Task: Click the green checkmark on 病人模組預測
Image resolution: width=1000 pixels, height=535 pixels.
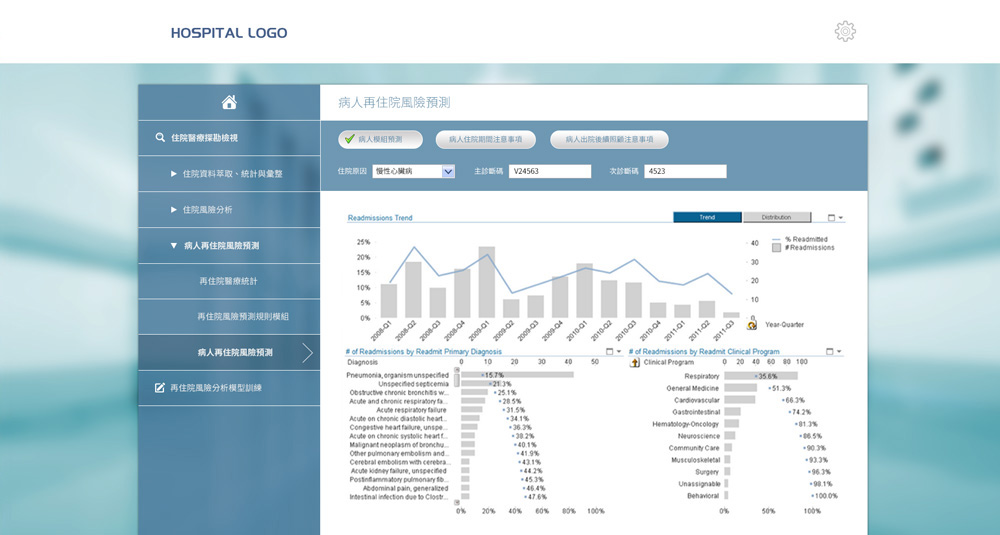Action: coord(349,138)
